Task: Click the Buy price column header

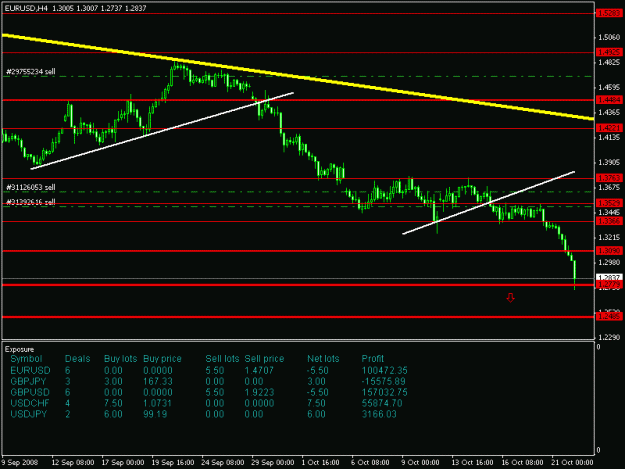Action: (162, 359)
